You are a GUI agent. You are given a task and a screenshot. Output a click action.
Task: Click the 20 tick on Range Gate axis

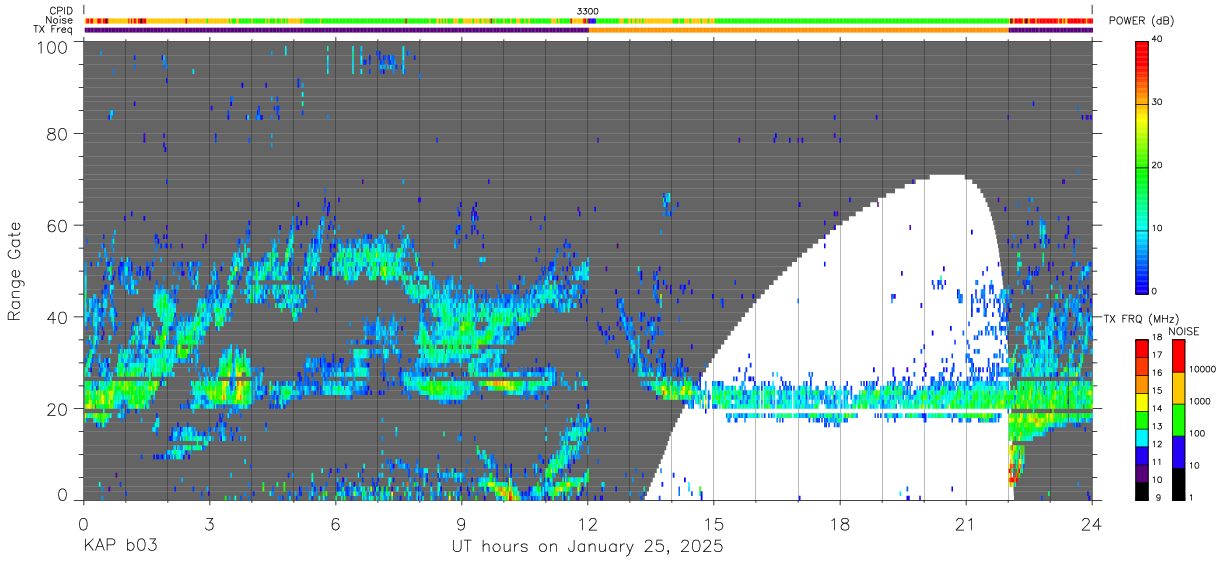58,409
